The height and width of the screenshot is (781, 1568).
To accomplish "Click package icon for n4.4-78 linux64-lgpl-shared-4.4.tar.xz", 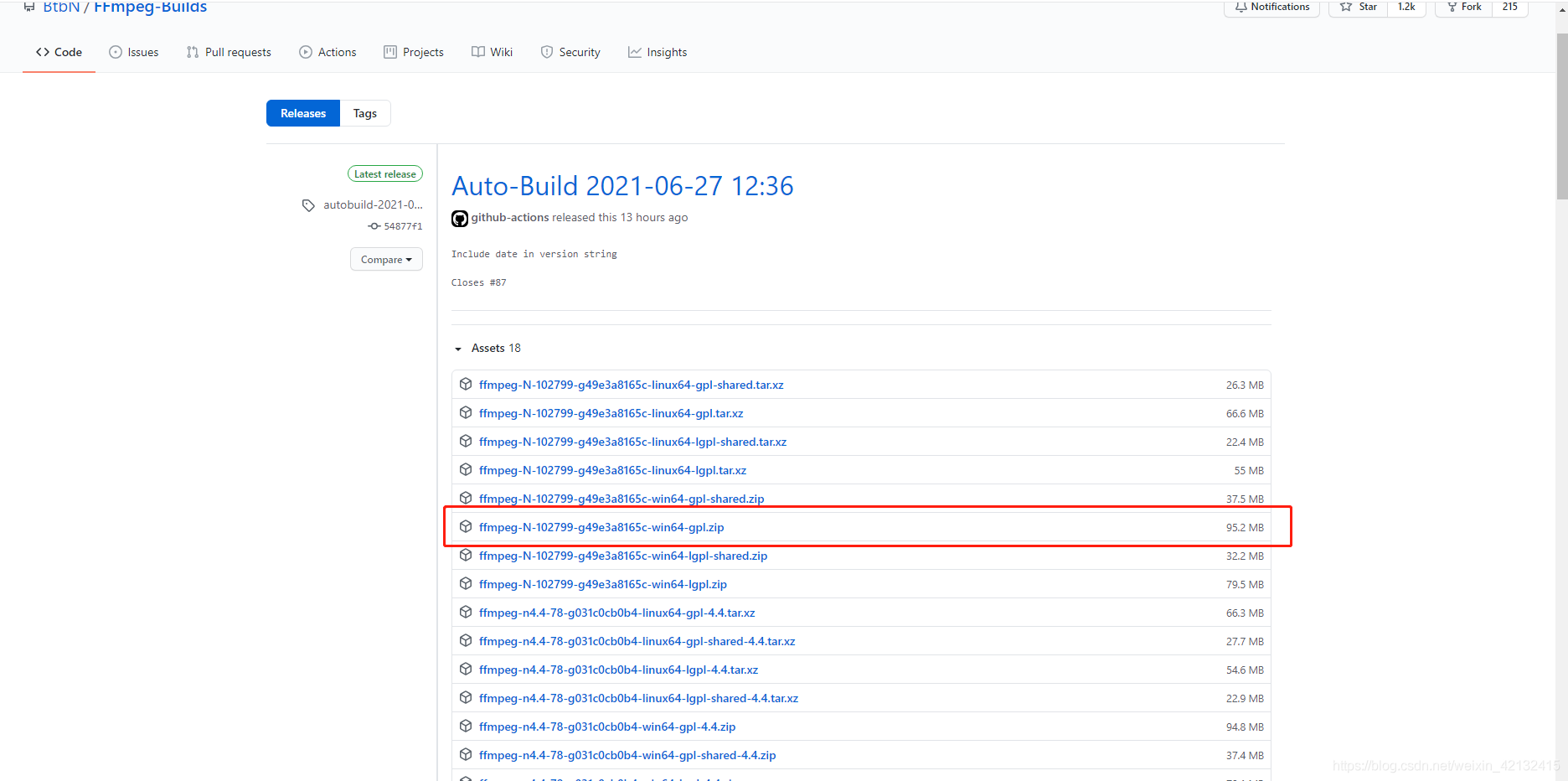I will point(466,697).
